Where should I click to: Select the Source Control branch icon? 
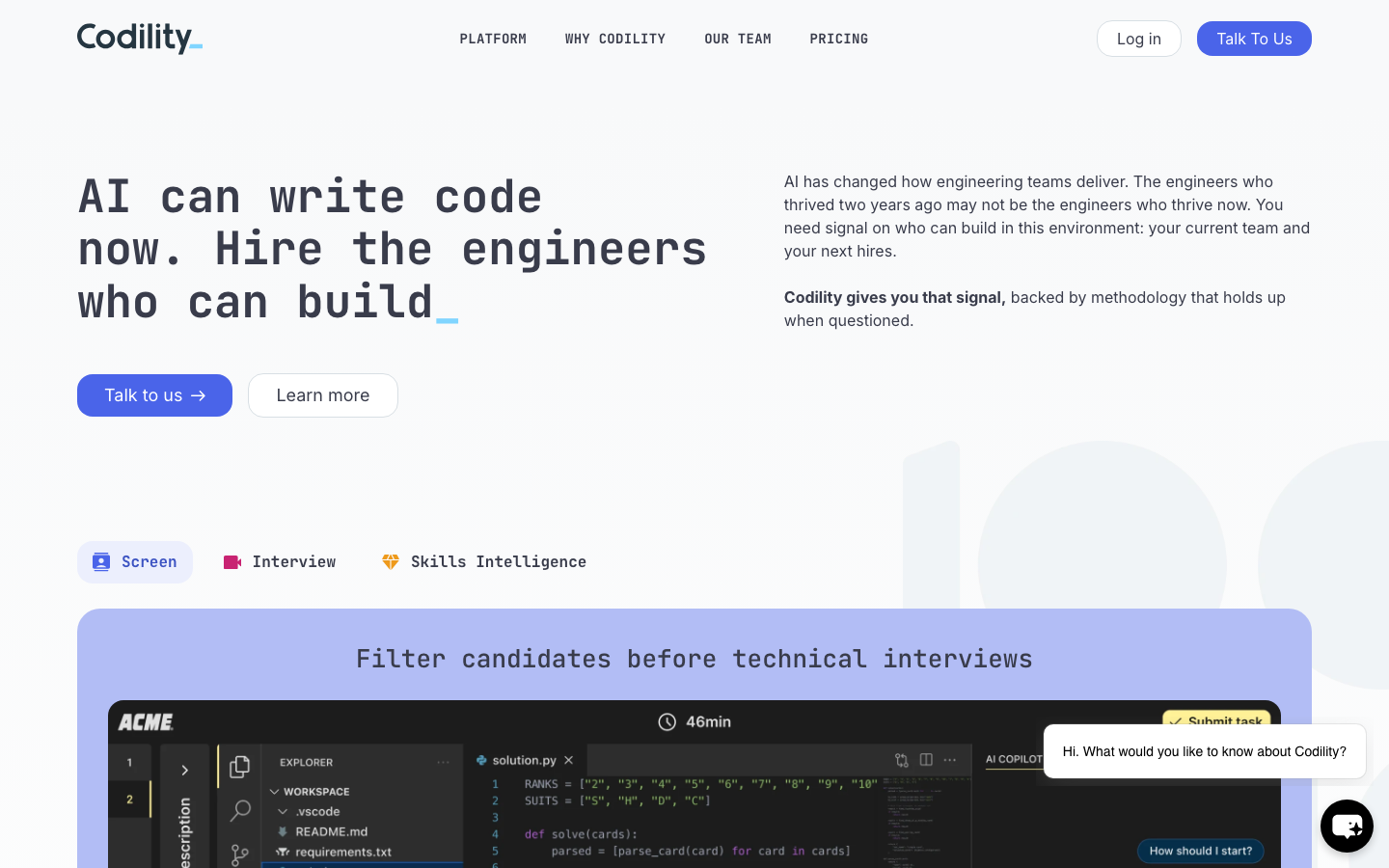(x=240, y=854)
